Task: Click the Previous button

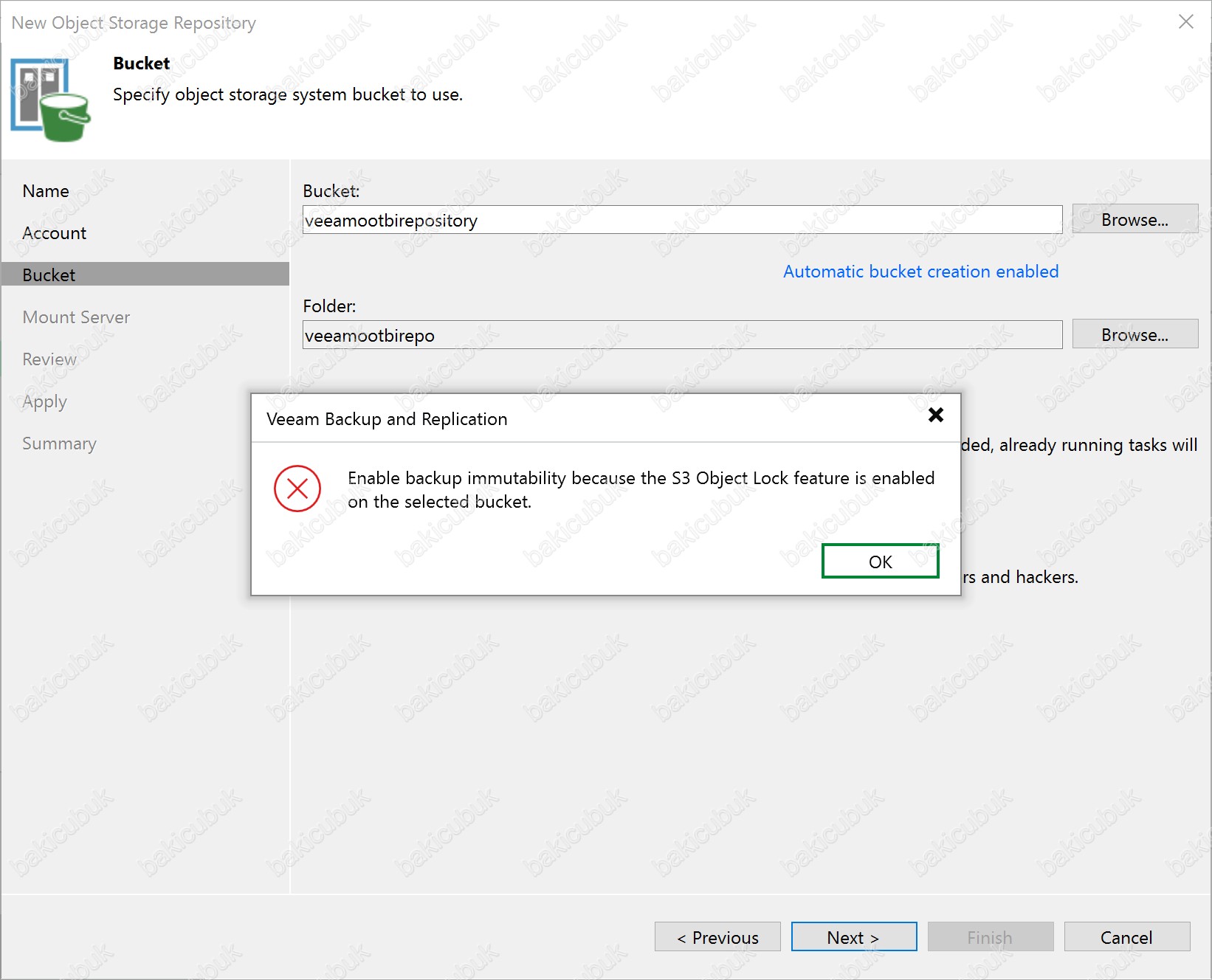Action: [717, 937]
